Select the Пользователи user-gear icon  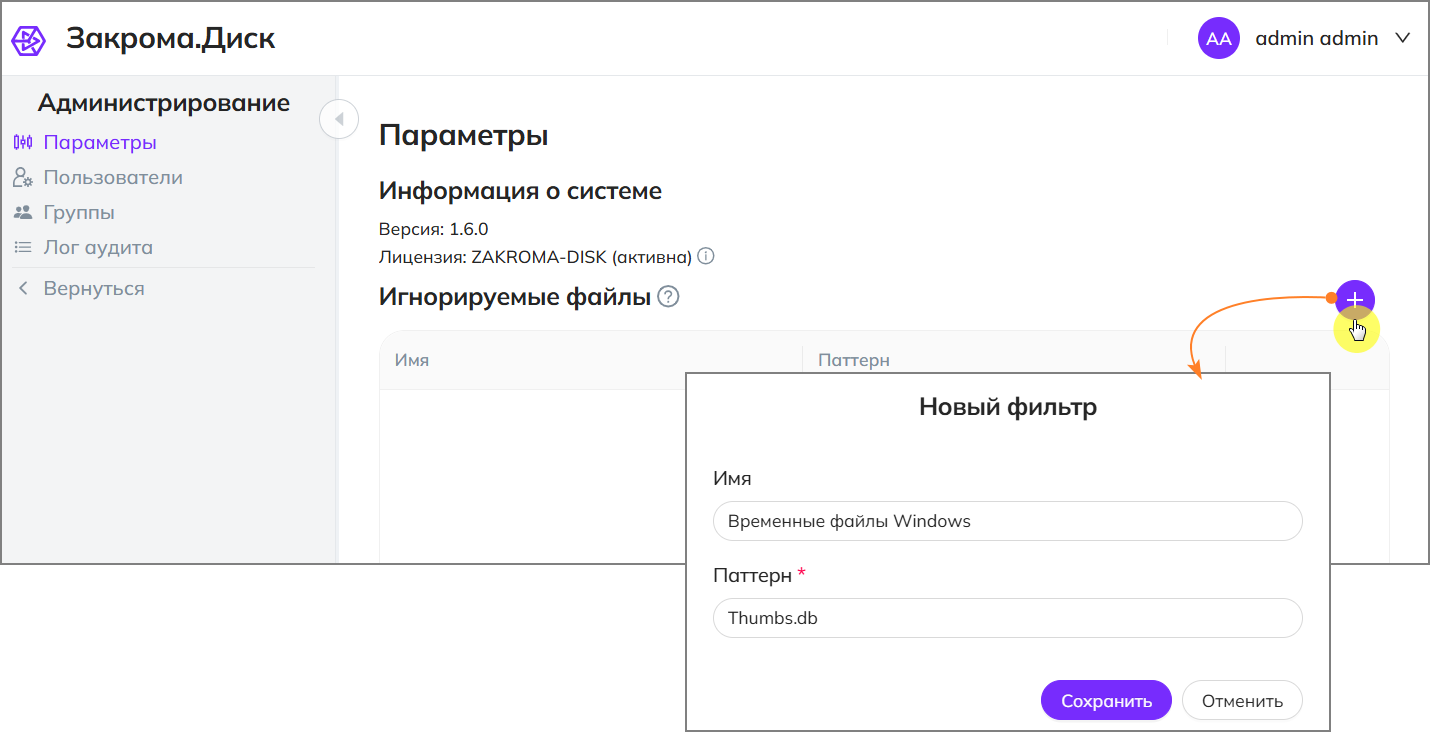23,178
